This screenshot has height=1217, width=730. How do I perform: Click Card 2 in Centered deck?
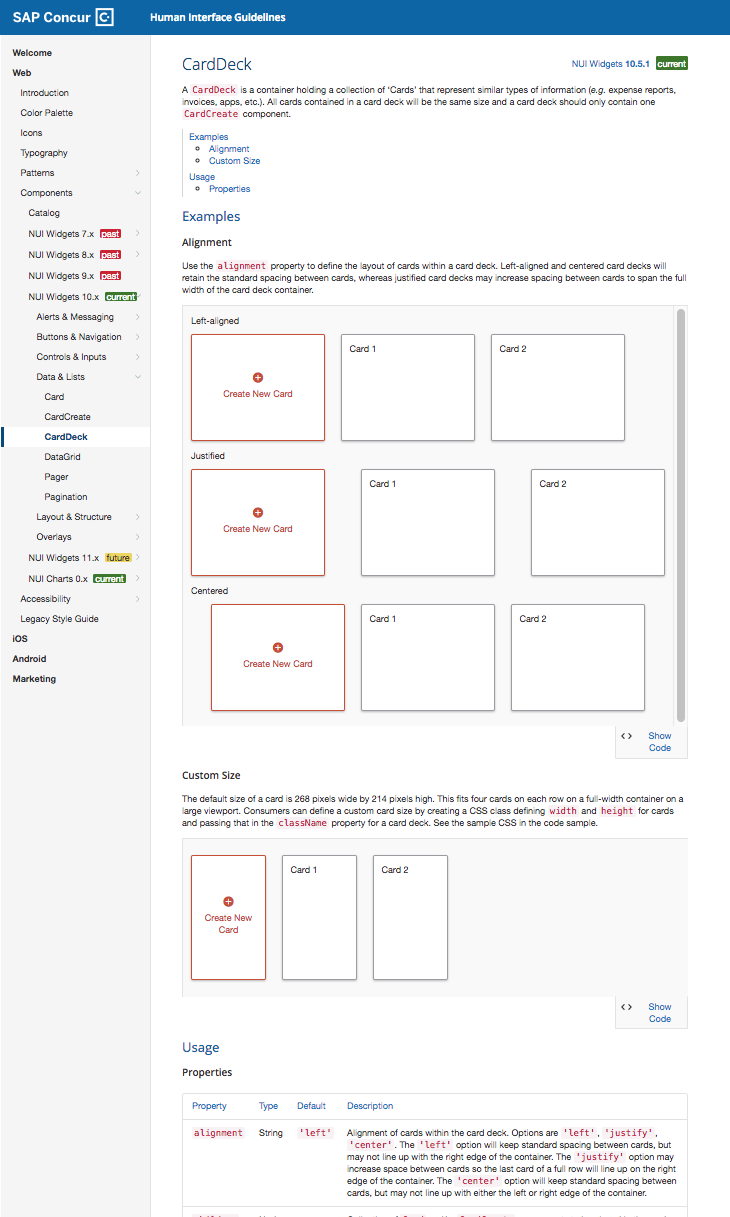click(x=578, y=657)
